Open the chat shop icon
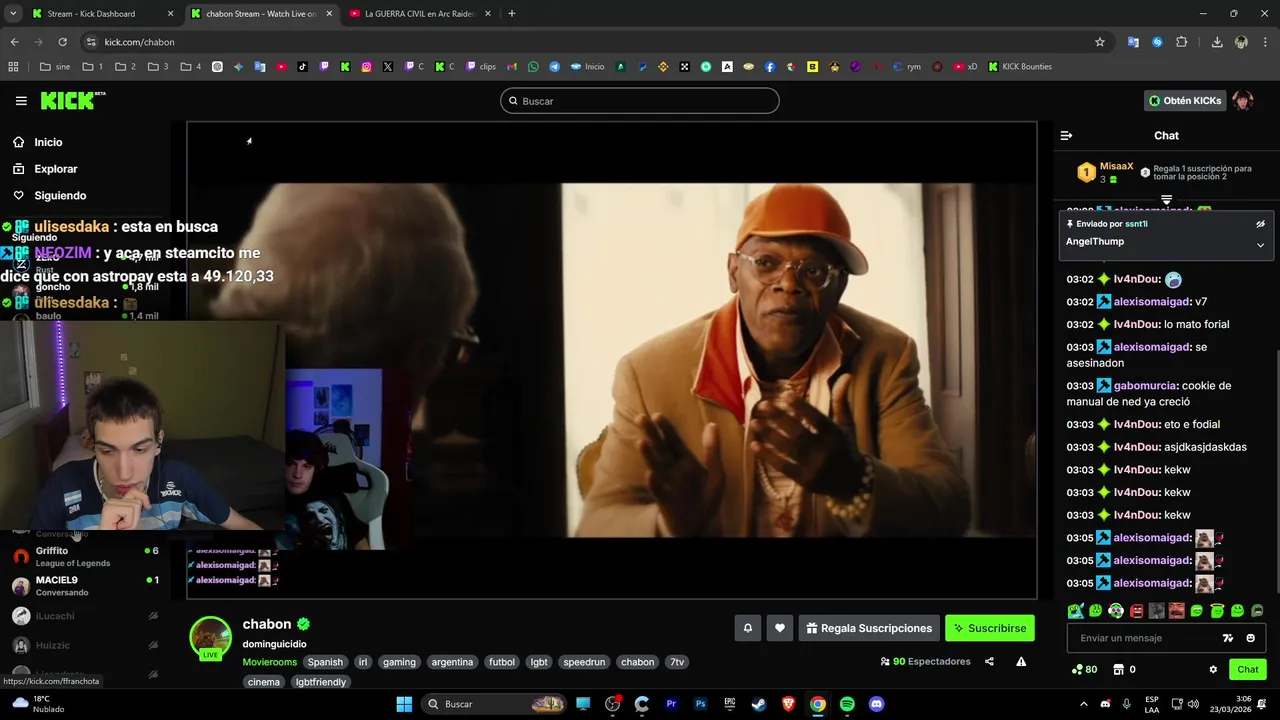This screenshot has width=1280, height=720. coord(1119,670)
